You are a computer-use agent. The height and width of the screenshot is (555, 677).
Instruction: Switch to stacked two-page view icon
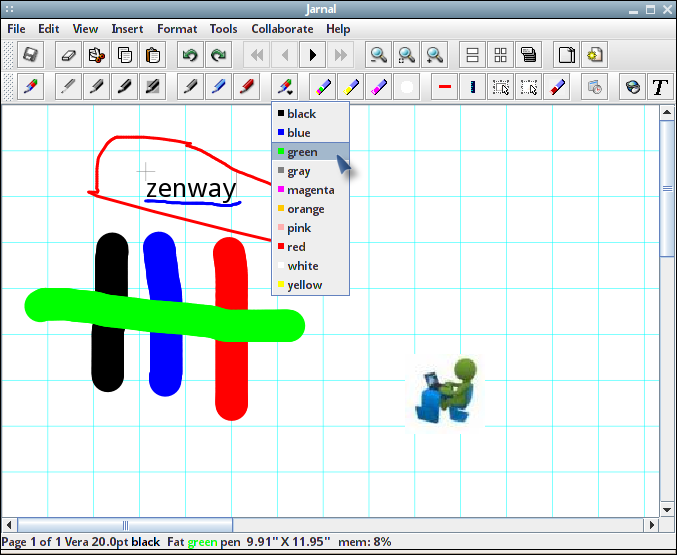pos(472,55)
